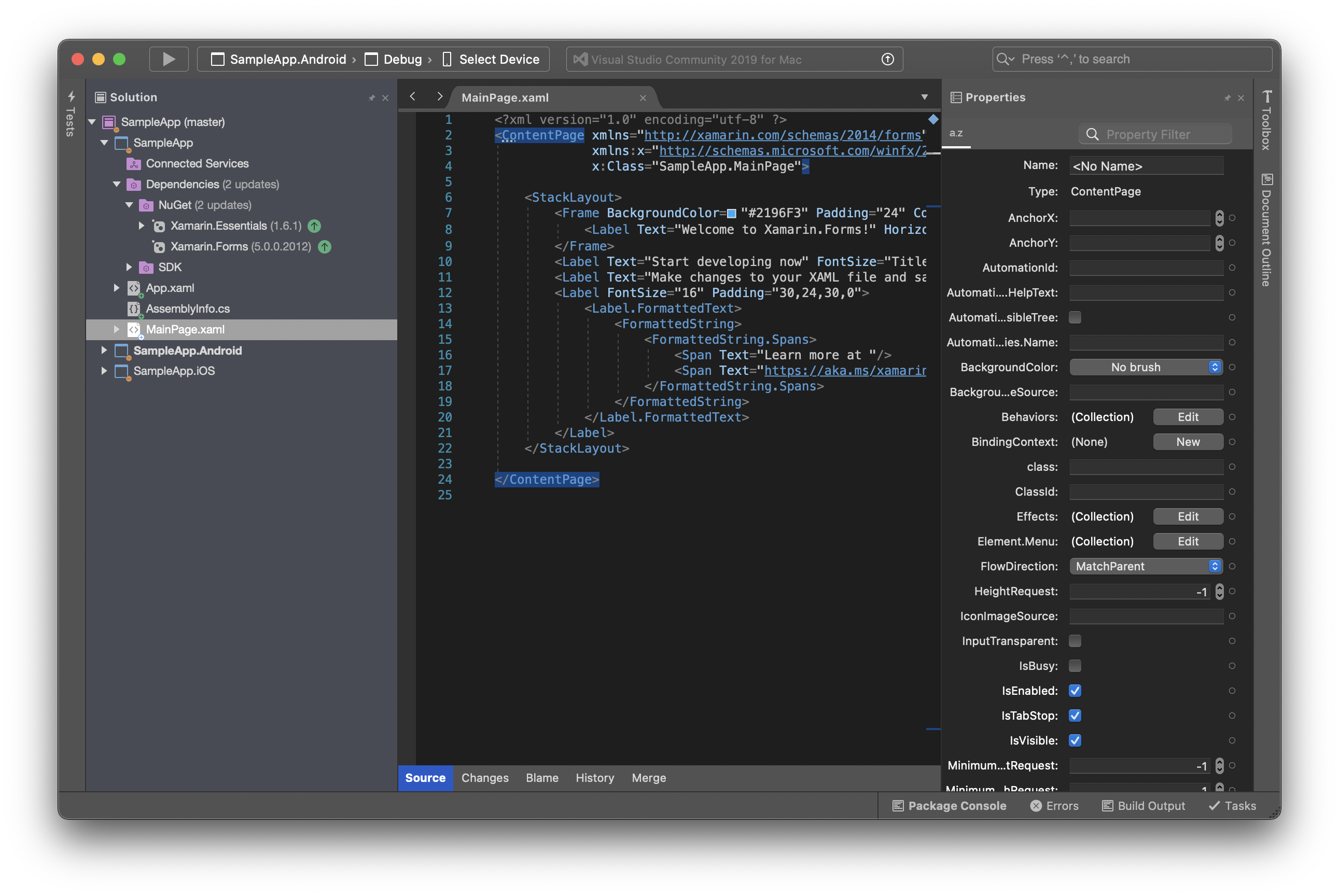The image size is (1339, 896).
Task: Click the update arrow beside Xamarin.Forms
Action: [325, 247]
